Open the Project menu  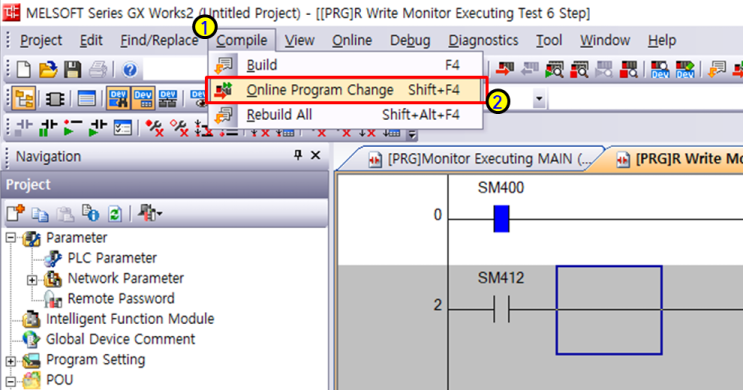pyautogui.click(x=41, y=40)
